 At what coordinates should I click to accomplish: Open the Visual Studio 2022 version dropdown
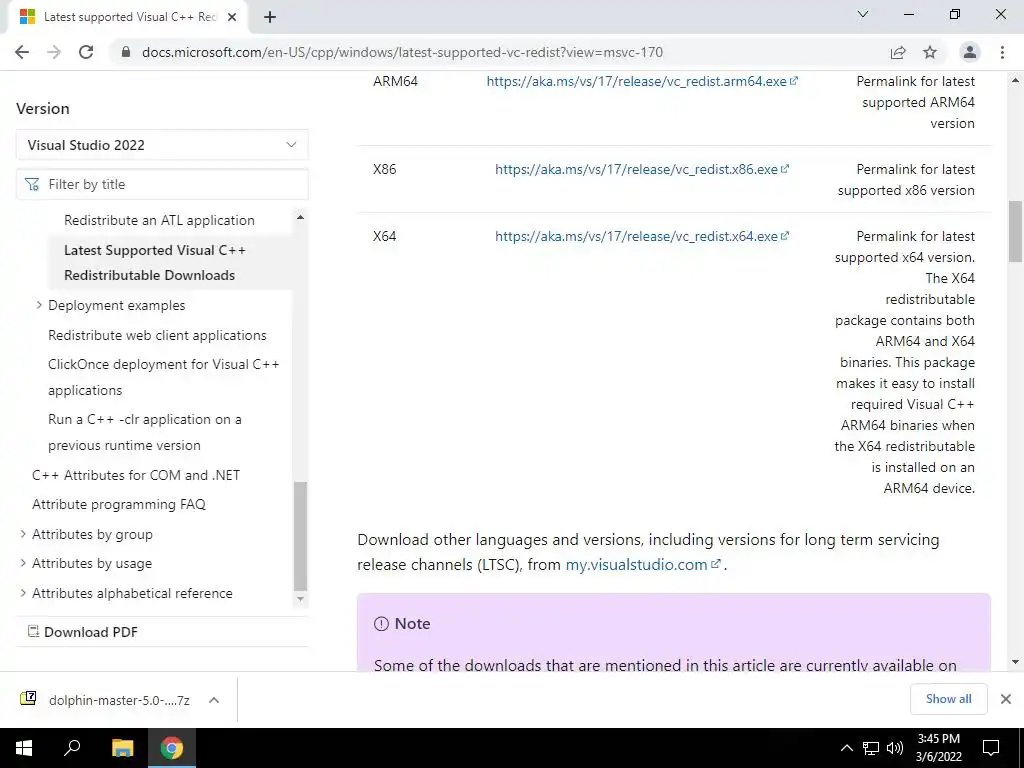click(162, 145)
